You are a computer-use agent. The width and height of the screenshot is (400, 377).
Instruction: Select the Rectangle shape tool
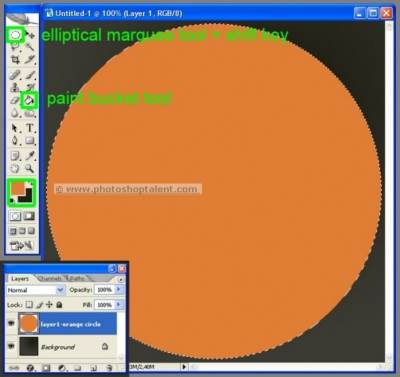(30, 141)
